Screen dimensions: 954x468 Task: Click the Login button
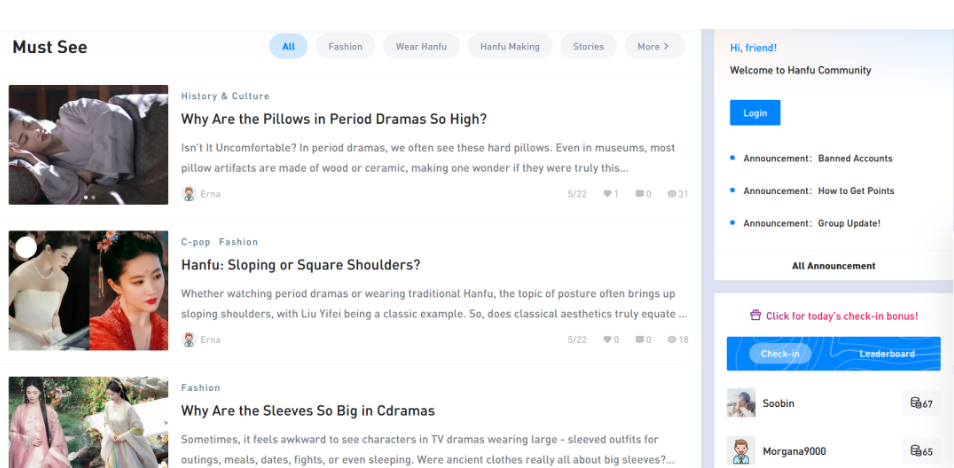pyautogui.click(x=755, y=113)
